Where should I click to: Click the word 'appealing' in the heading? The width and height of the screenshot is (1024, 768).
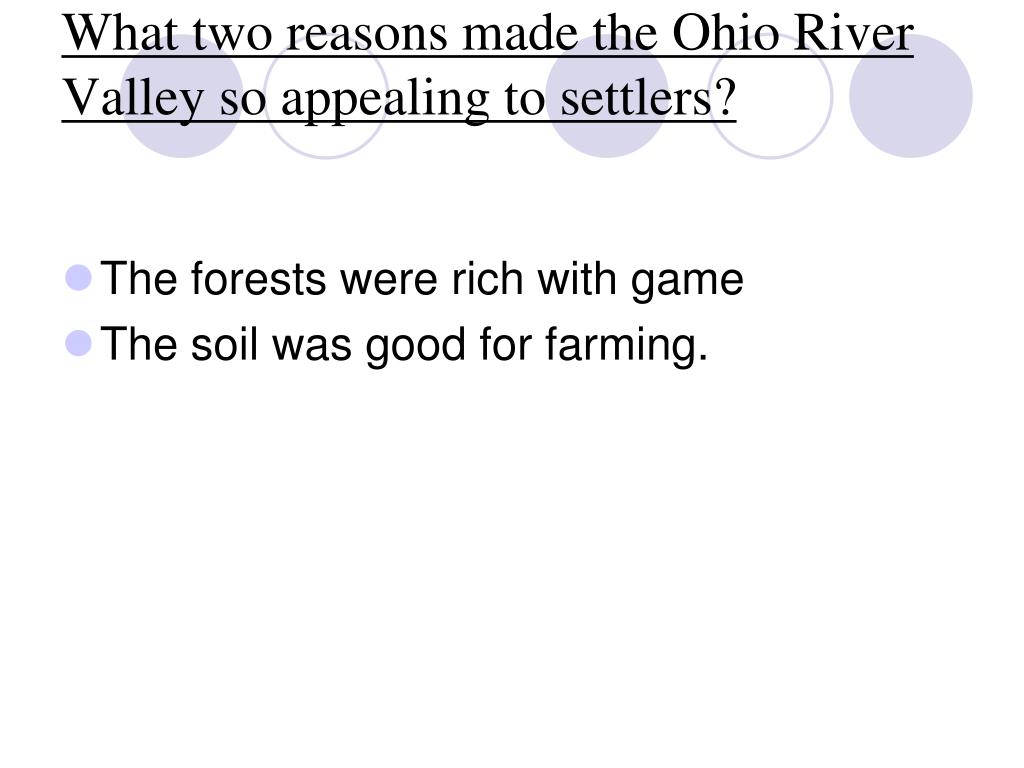[x=385, y=99]
